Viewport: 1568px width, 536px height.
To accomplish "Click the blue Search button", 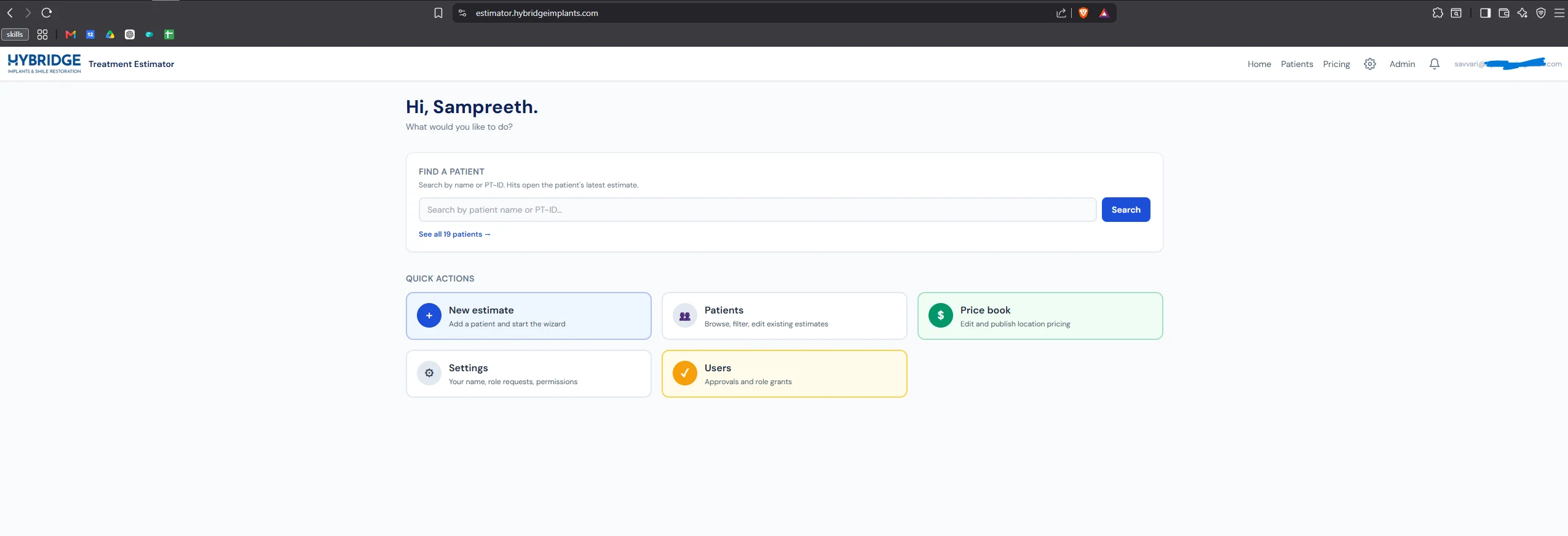I will click(x=1125, y=210).
